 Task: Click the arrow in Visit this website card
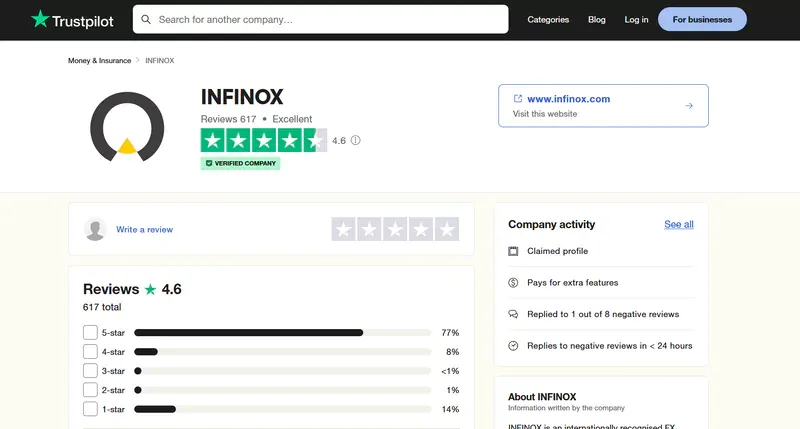pos(689,106)
